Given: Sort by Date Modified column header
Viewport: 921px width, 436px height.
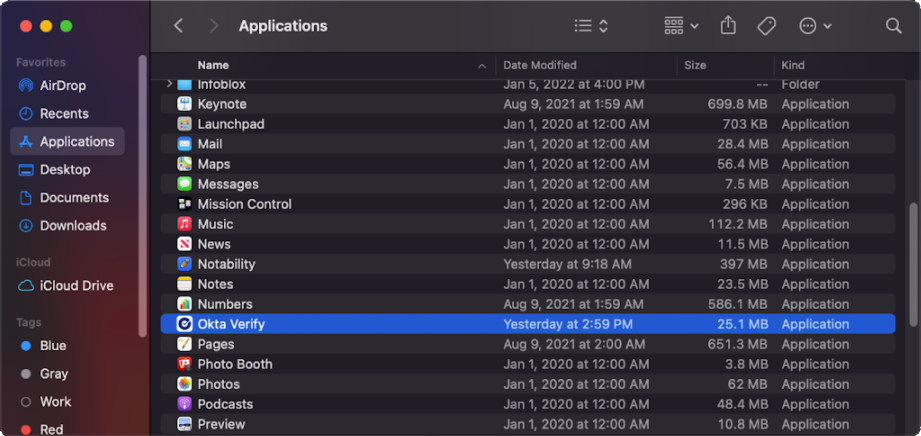Looking at the screenshot, I should [x=540, y=65].
